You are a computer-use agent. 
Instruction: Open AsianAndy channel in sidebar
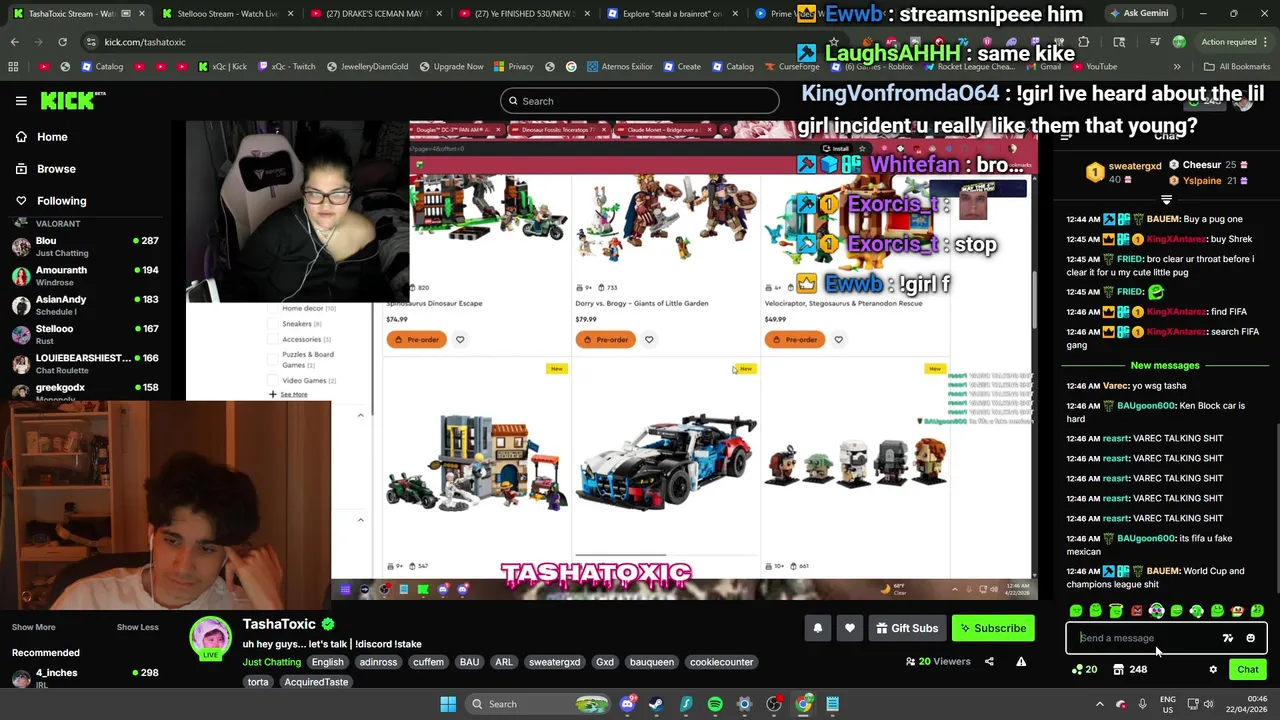click(86, 305)
